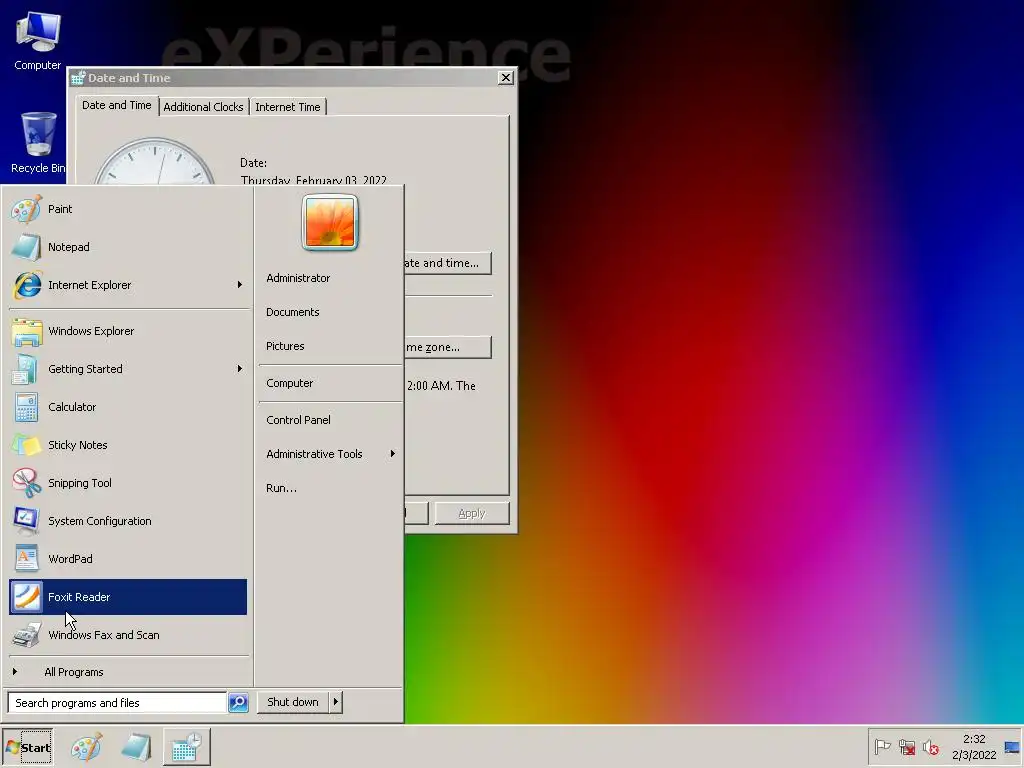
Task: Click the Paint icon pinned on taskbar
Action: pyautogui.click(x=86, y=747)
